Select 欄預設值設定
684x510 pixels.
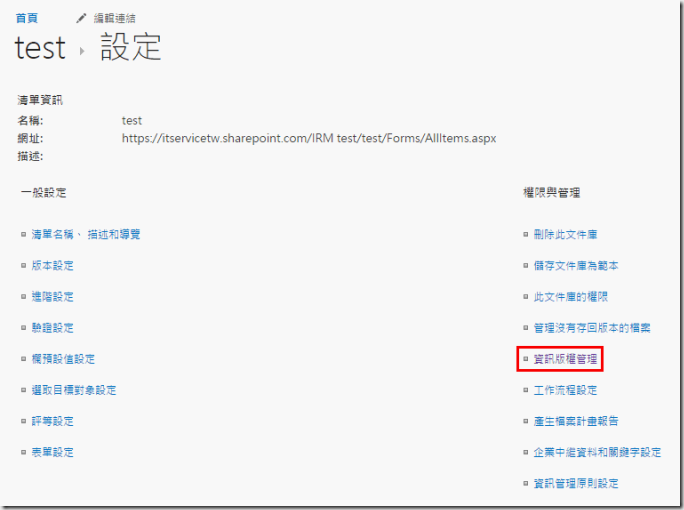(63, 358)
